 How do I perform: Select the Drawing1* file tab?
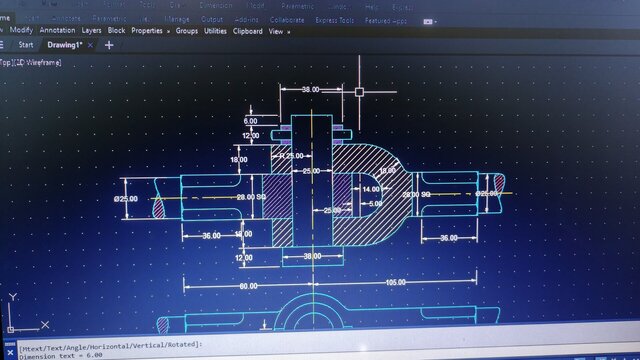(64, 45)
